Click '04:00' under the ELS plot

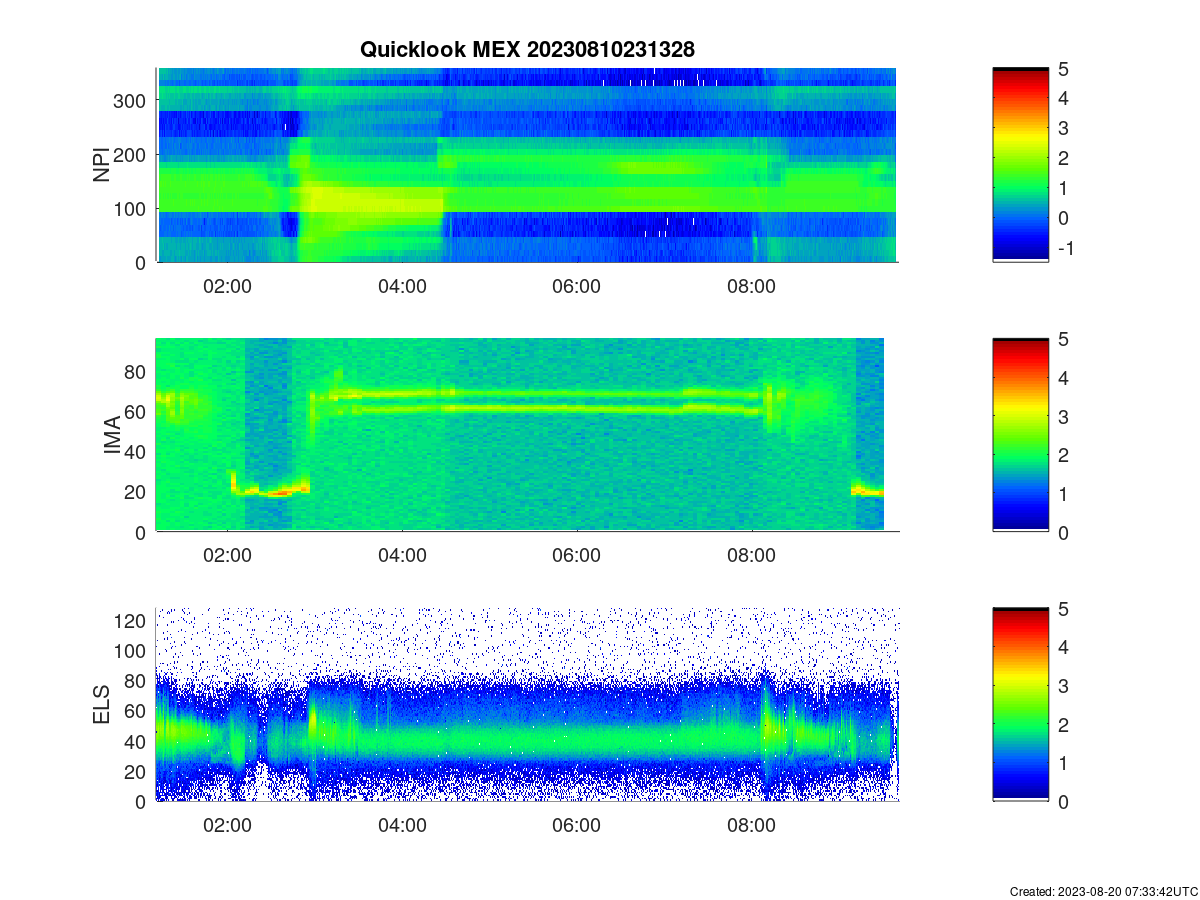[x=402, y=824]
